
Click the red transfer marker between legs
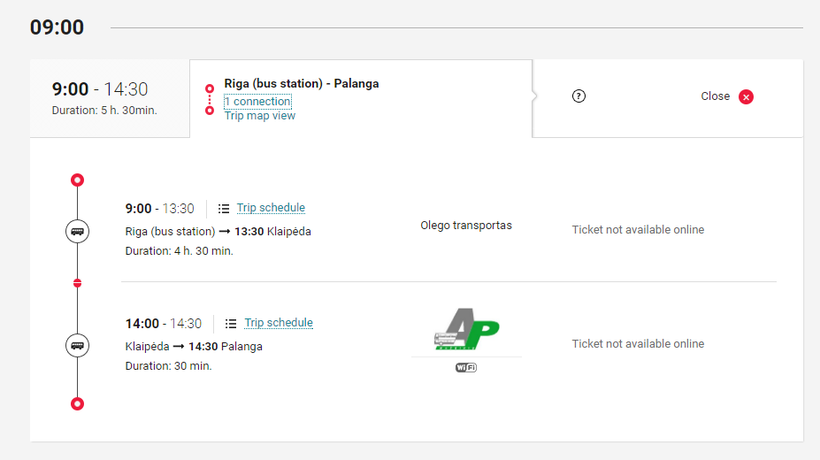77,284
